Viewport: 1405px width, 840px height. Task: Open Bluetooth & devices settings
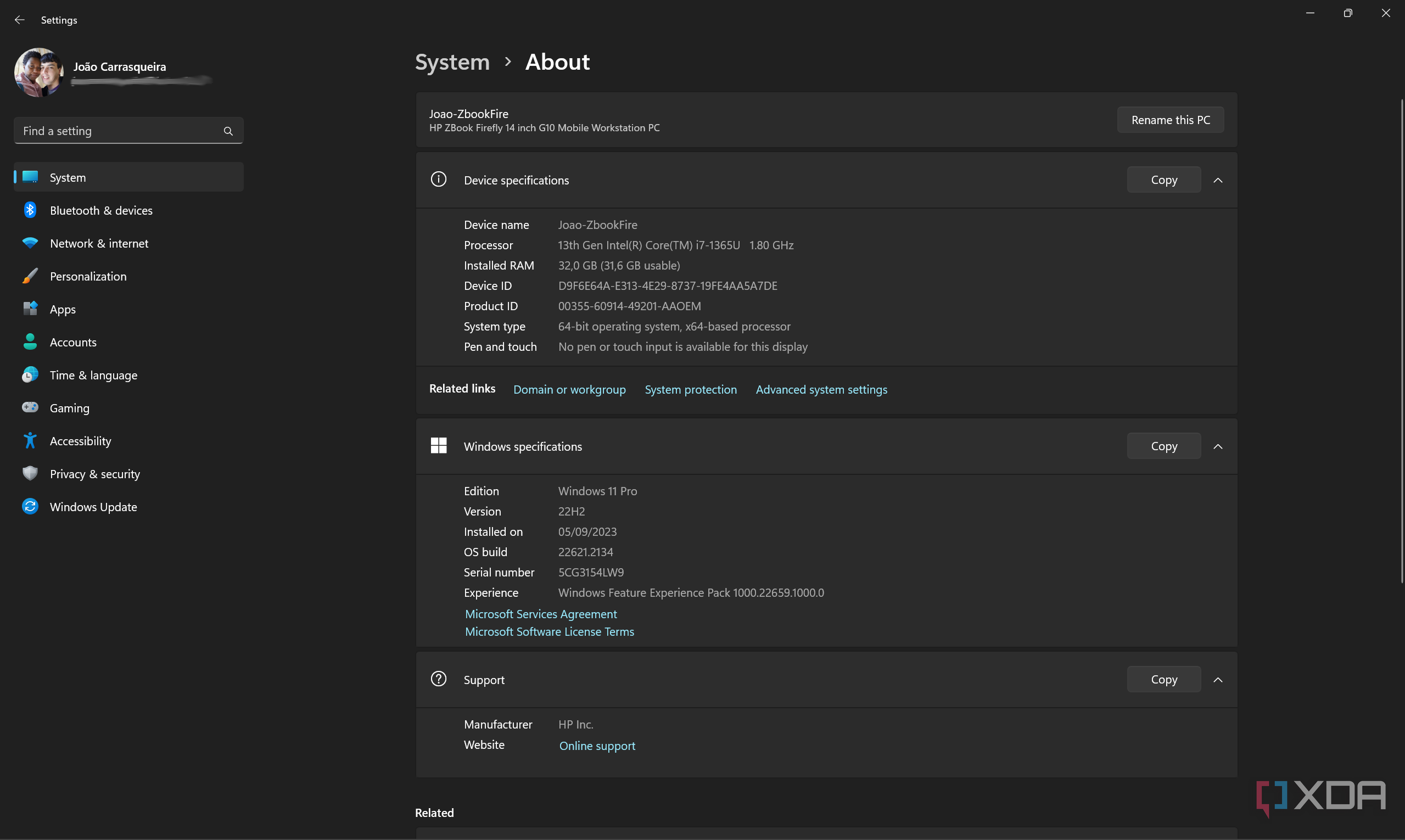128,210
